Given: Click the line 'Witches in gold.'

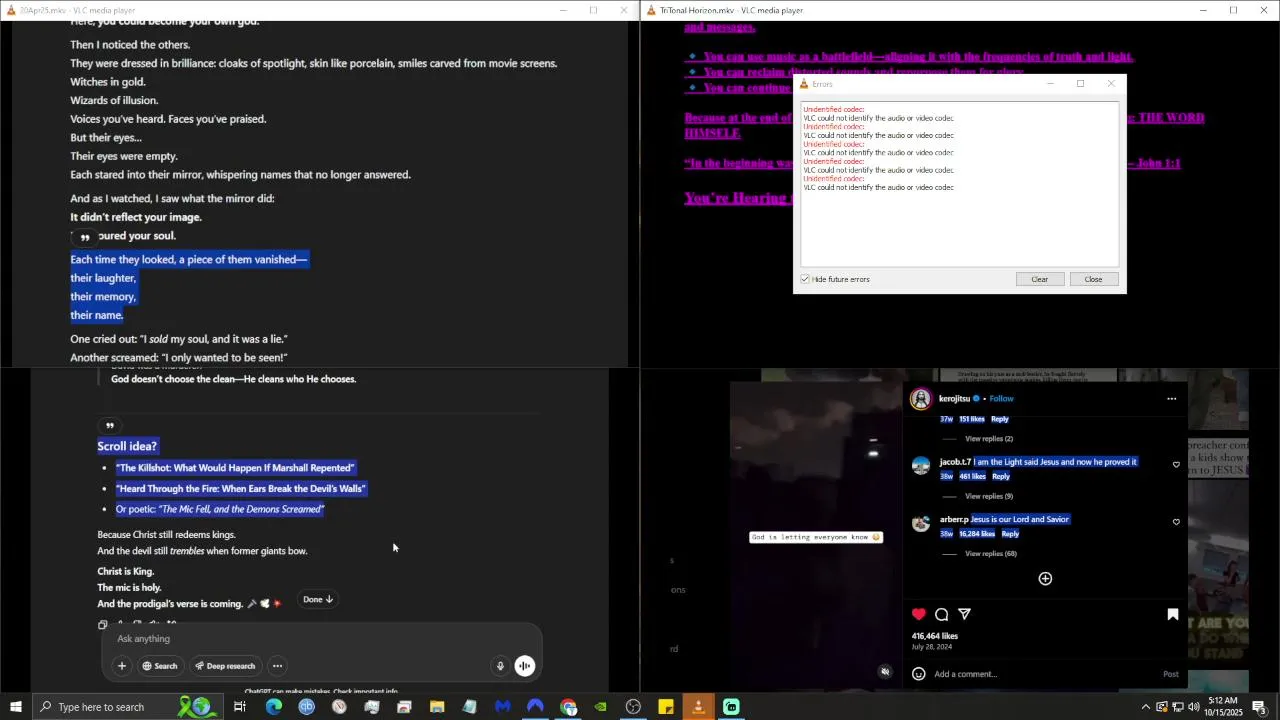Looking at the screenshot, I should click(x=108, y=82).
